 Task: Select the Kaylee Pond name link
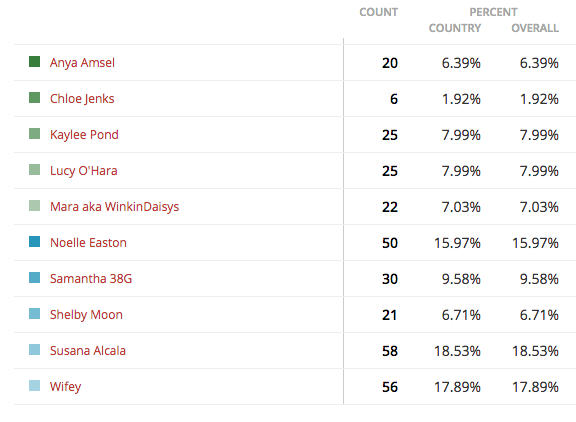click(84, 135)
